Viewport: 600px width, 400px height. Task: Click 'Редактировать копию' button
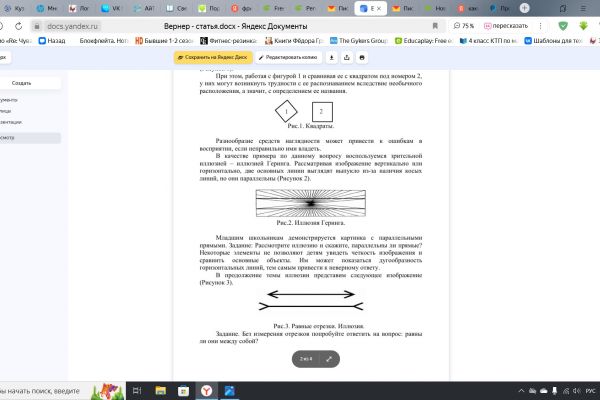click(x=289, y=57)
